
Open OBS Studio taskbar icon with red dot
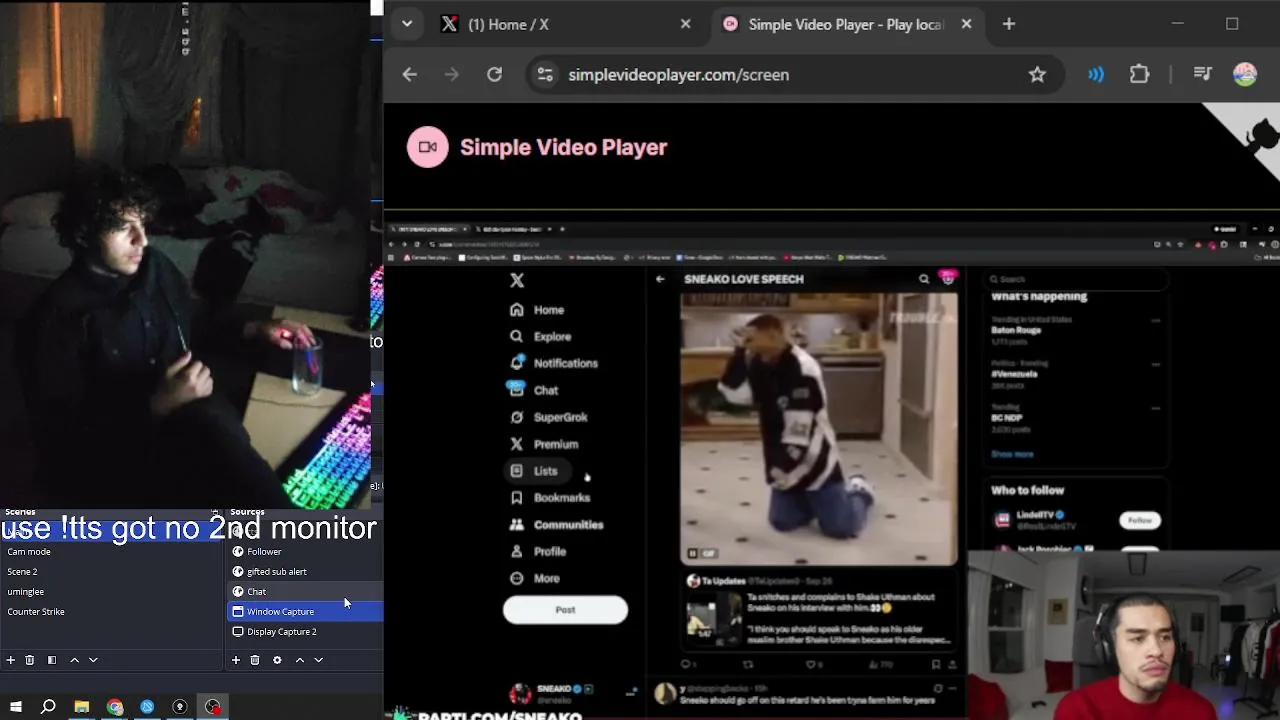pos(213,707)
